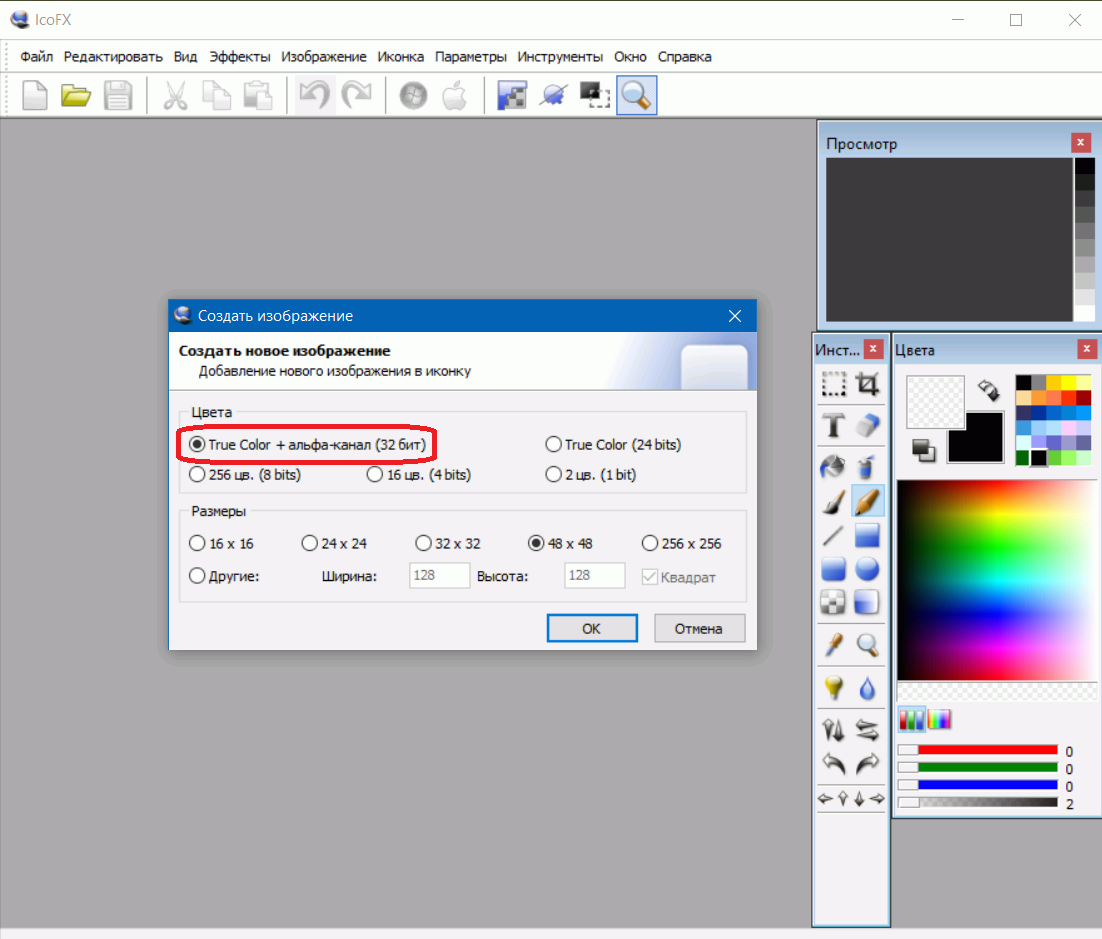Select the Crop tool

[x=867, y=385]
